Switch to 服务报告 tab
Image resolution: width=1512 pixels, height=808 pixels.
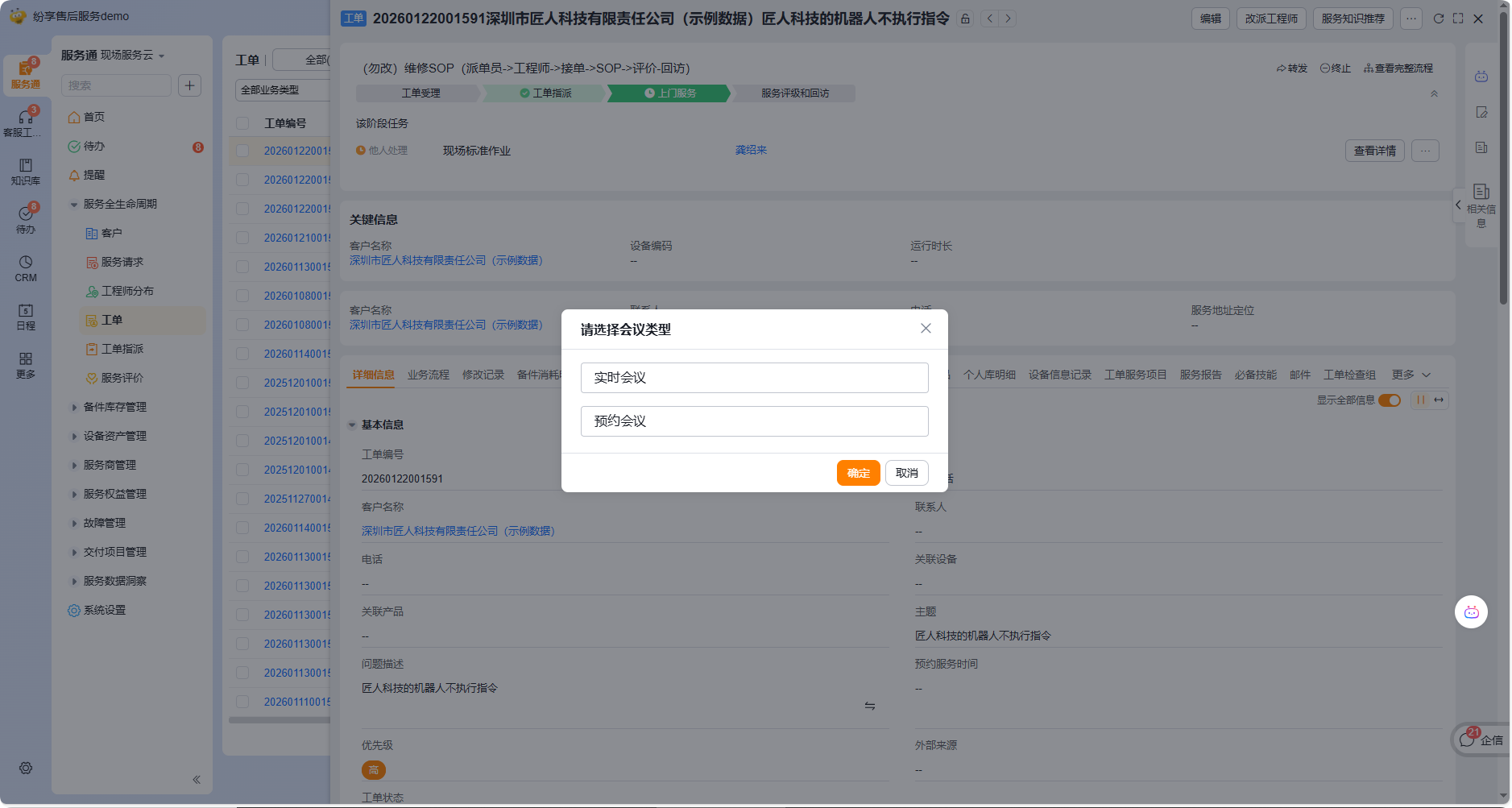point(1201,375)
